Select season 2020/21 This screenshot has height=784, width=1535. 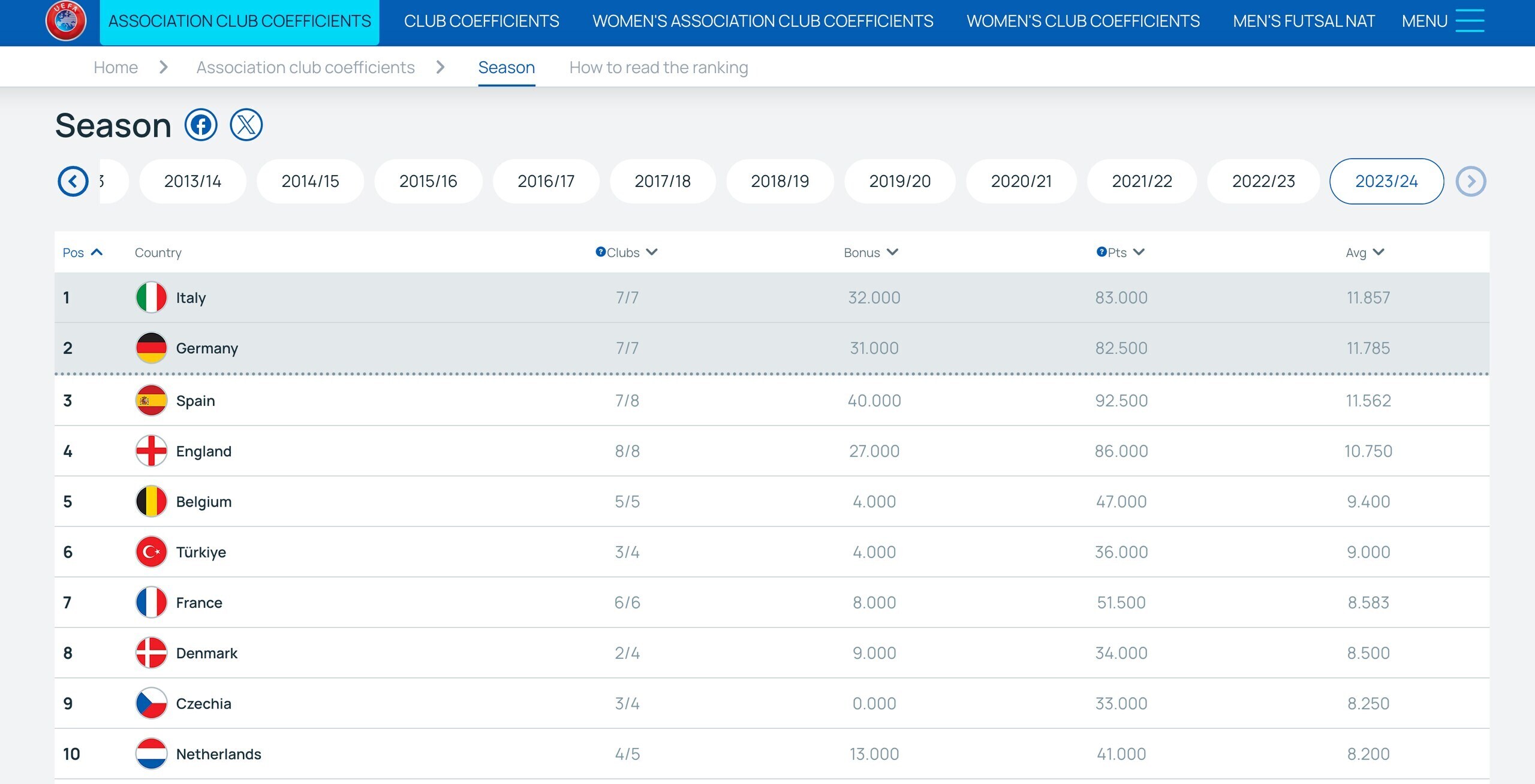(x=1021, y=181)
